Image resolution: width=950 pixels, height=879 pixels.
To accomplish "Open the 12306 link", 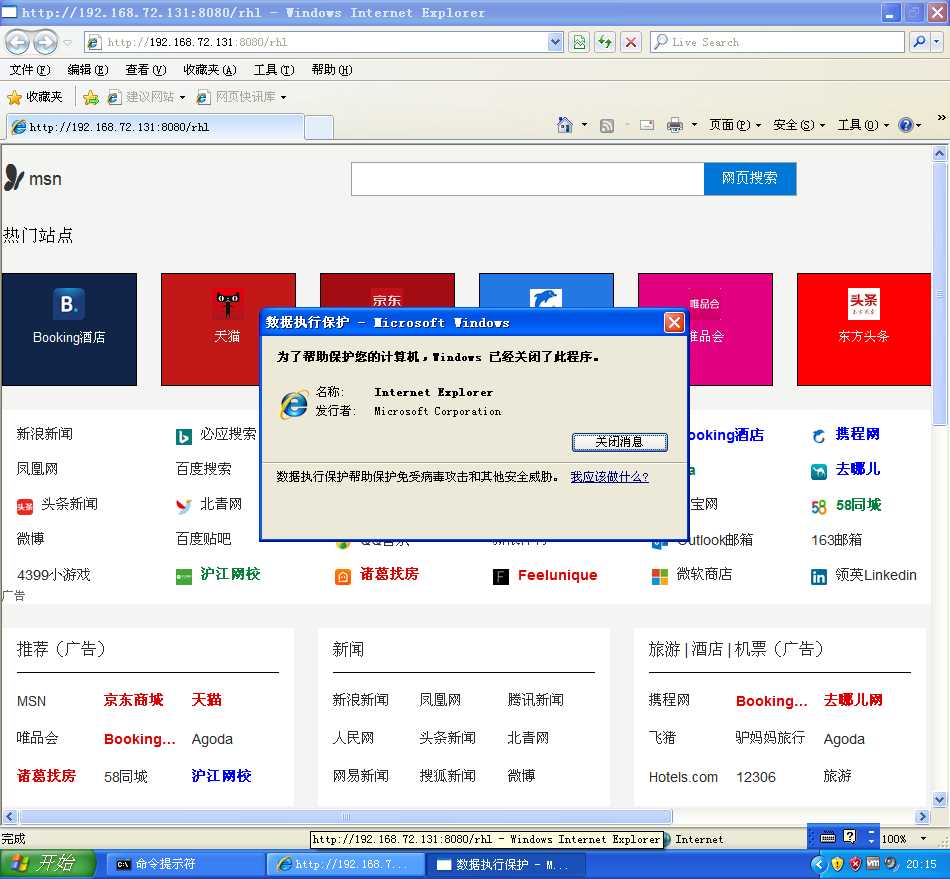I will coord(756,777).
